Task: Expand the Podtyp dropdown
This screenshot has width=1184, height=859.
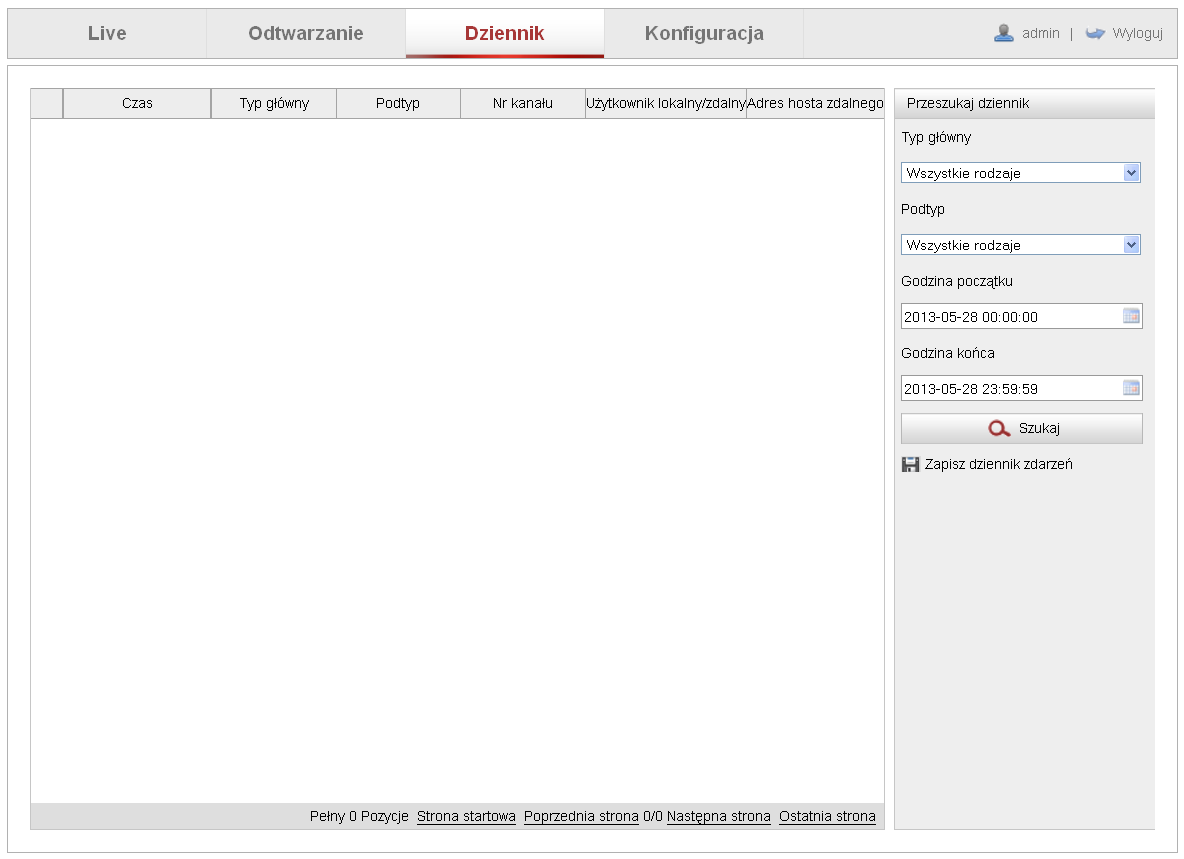Action: tap(1020, 245)
